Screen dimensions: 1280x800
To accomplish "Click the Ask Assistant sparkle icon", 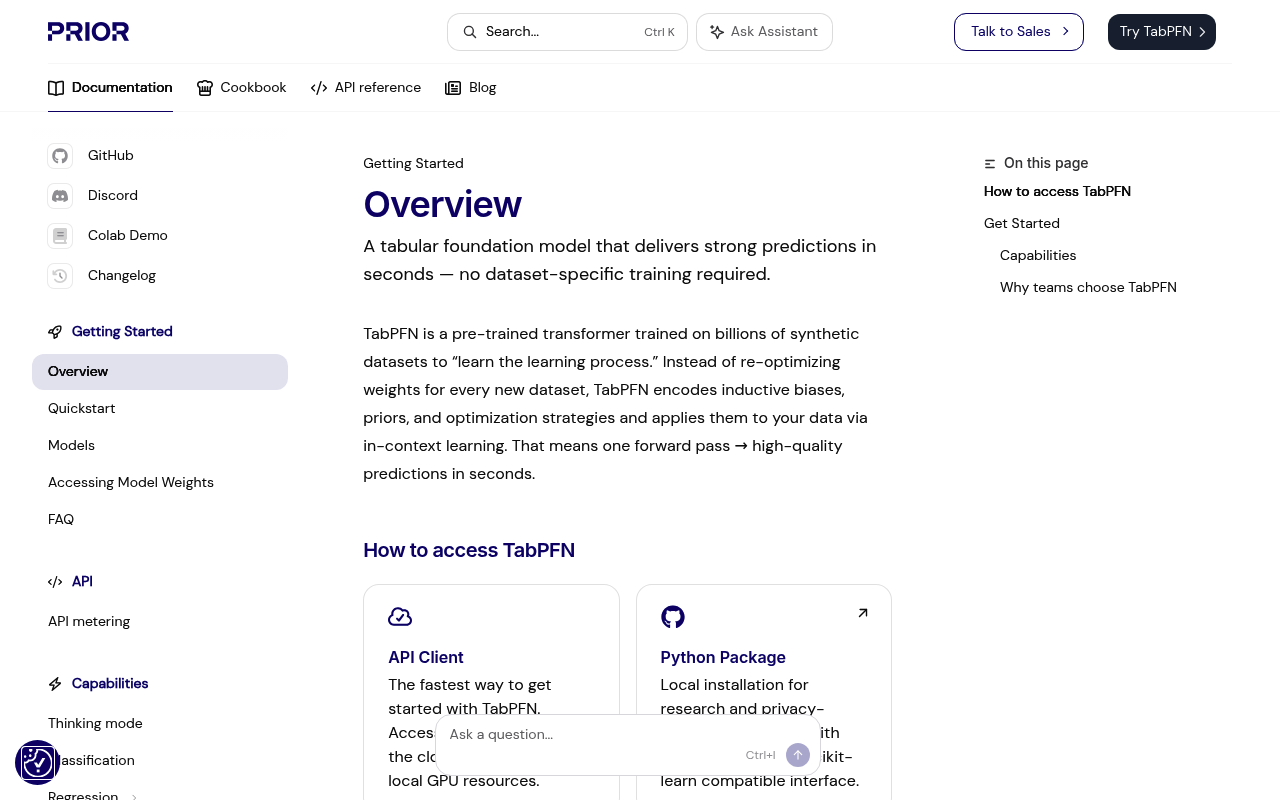I will (717, 32).
